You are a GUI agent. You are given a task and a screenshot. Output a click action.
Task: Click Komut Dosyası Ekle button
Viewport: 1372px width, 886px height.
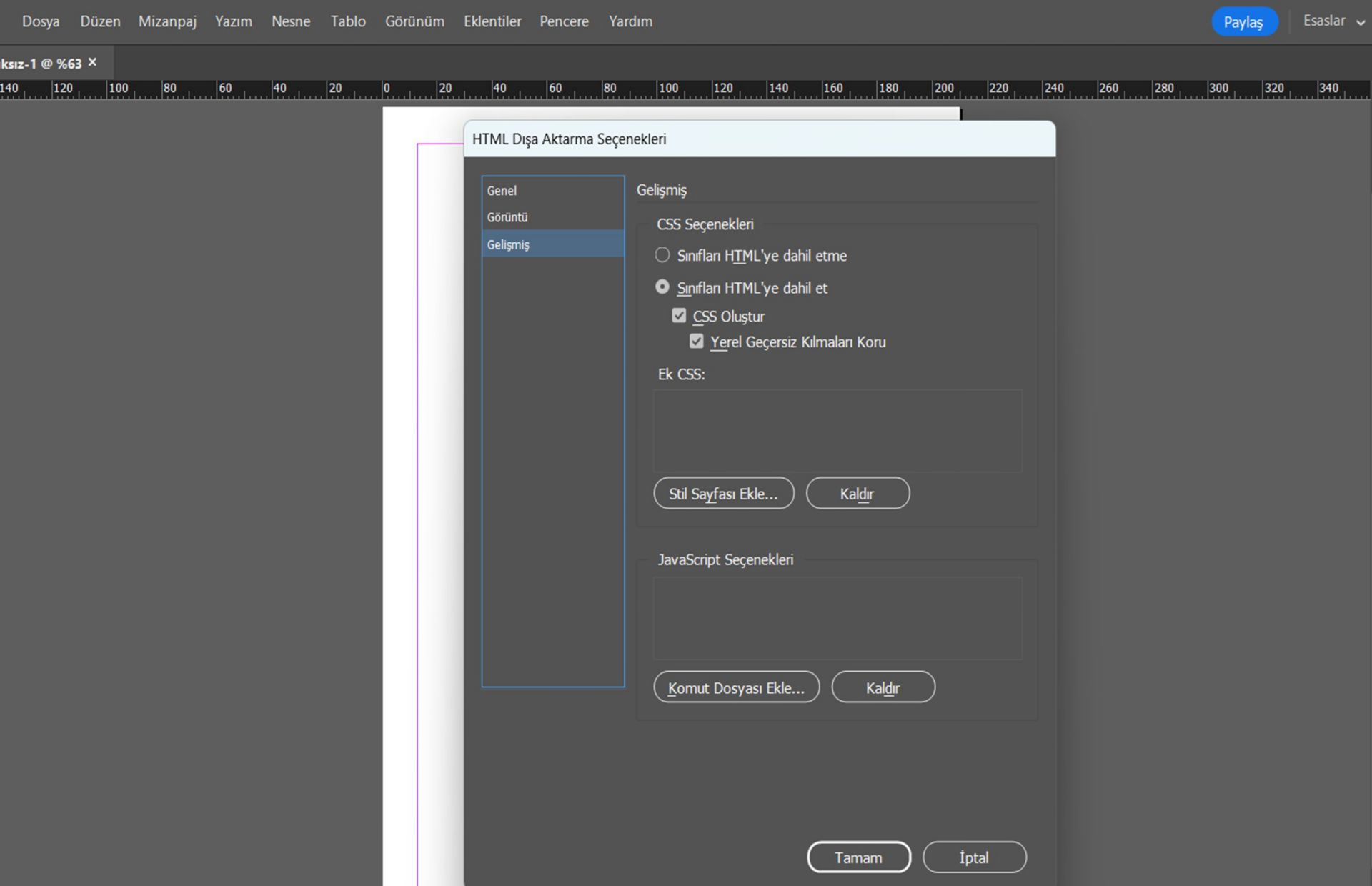736,687
